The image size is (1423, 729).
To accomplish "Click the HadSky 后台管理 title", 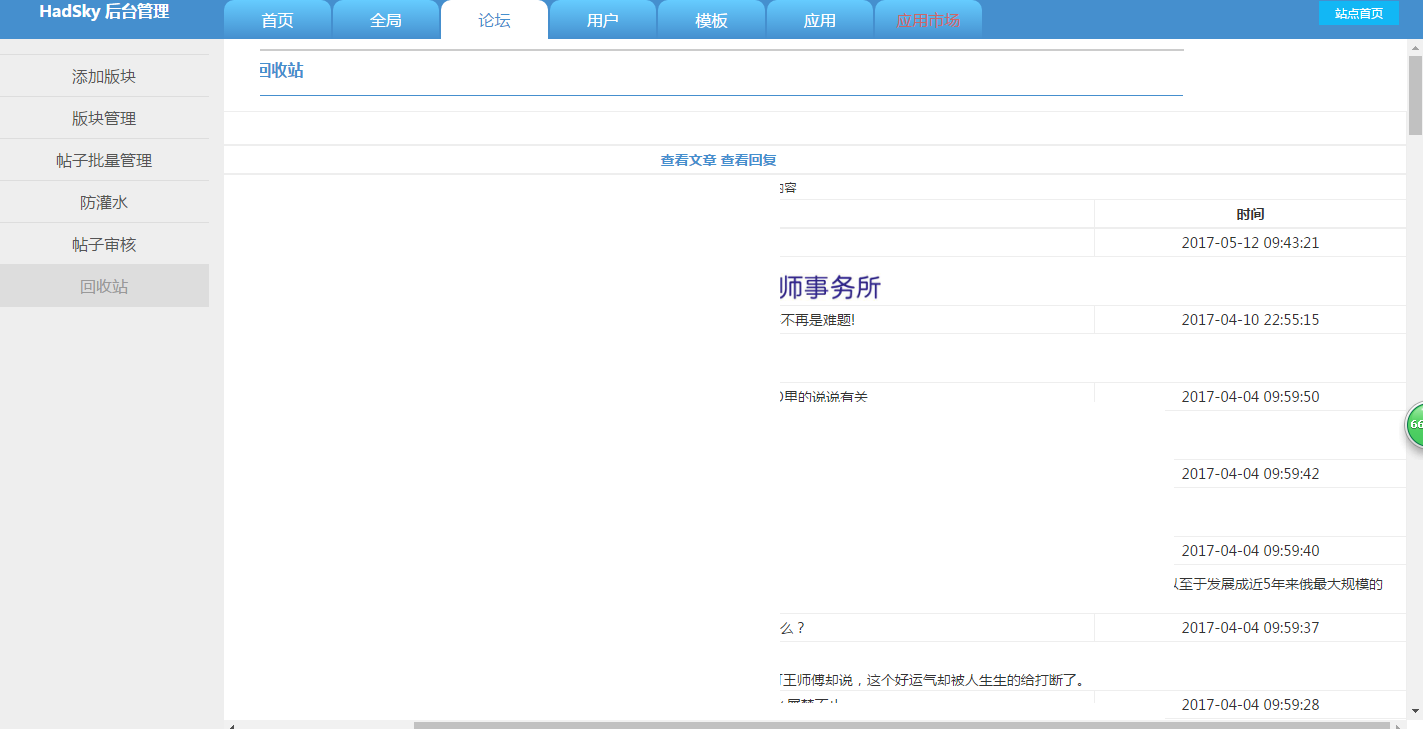I will (104, 12).
